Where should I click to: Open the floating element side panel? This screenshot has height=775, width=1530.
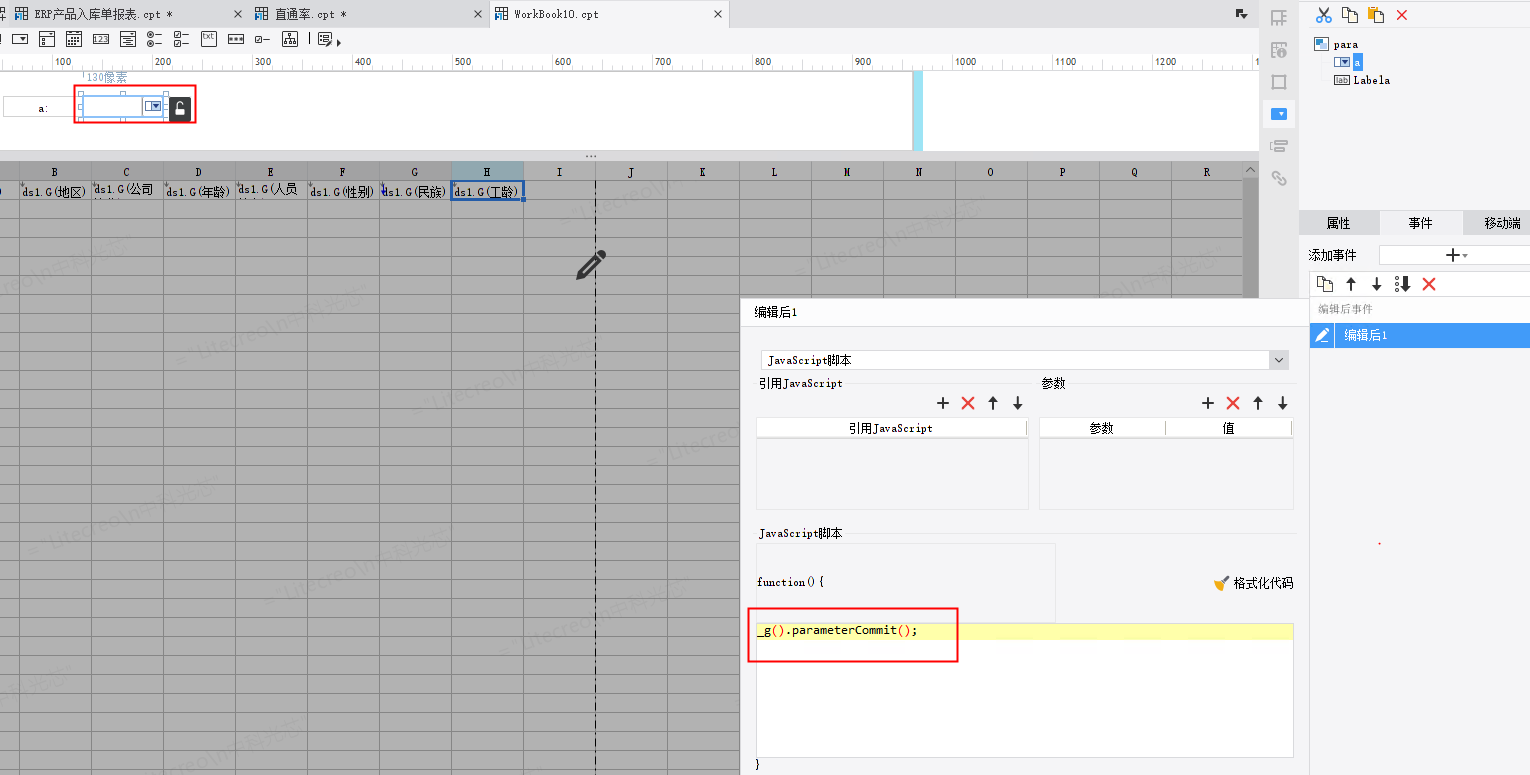[x=1278, y=82]
